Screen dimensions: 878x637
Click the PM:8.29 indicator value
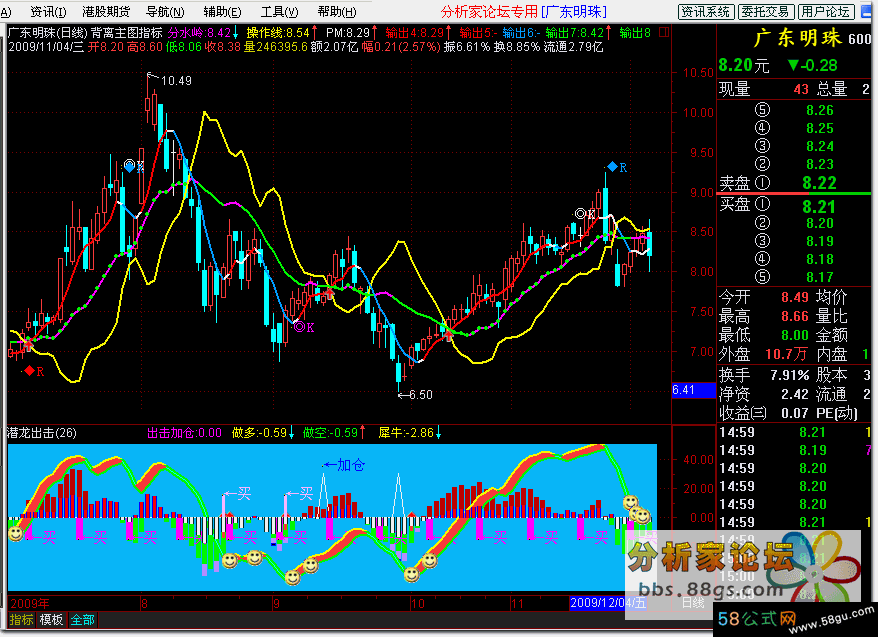click(x=352, y=32)
